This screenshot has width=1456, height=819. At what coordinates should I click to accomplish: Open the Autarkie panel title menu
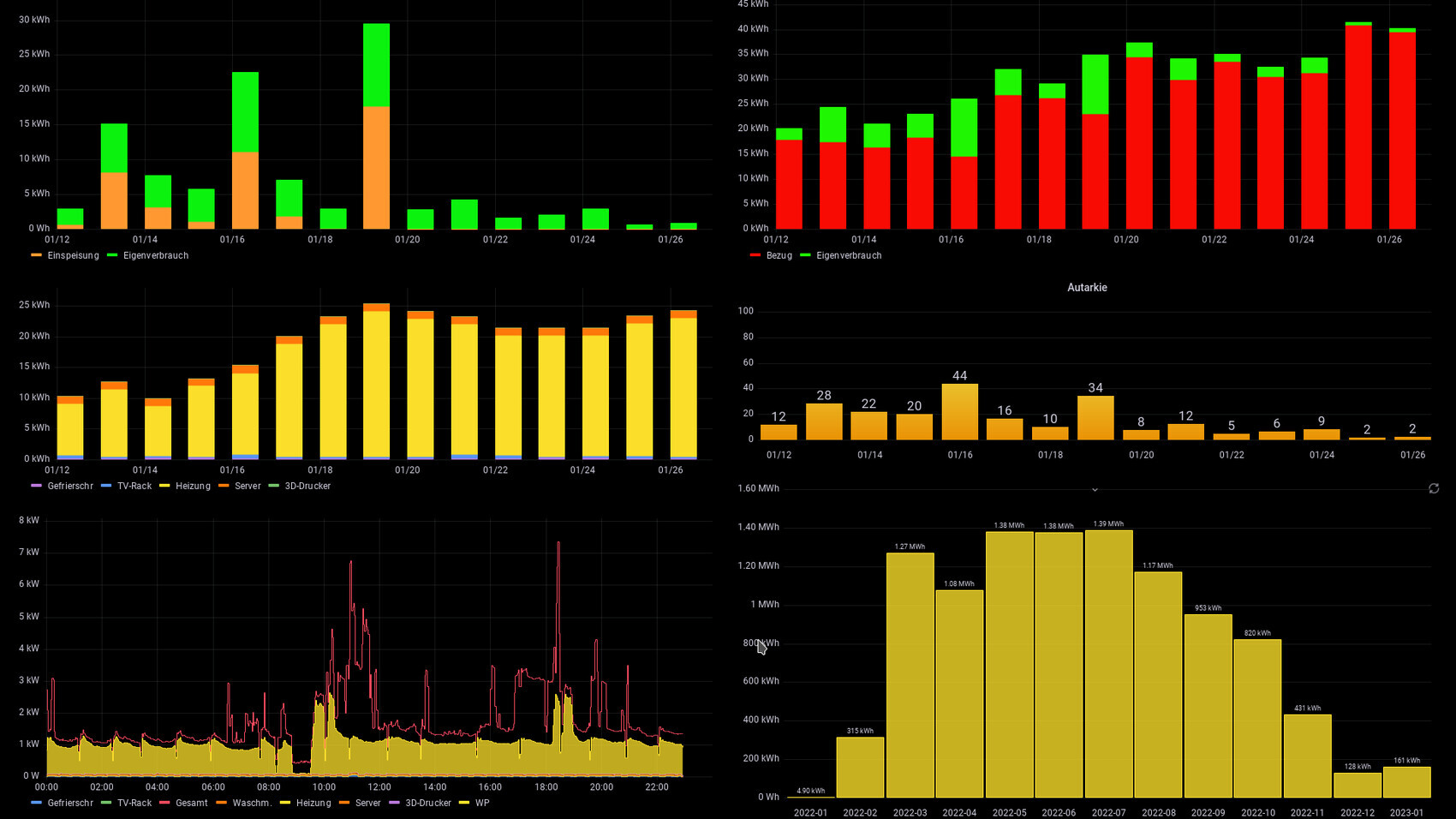click(x=1087, y=288)
